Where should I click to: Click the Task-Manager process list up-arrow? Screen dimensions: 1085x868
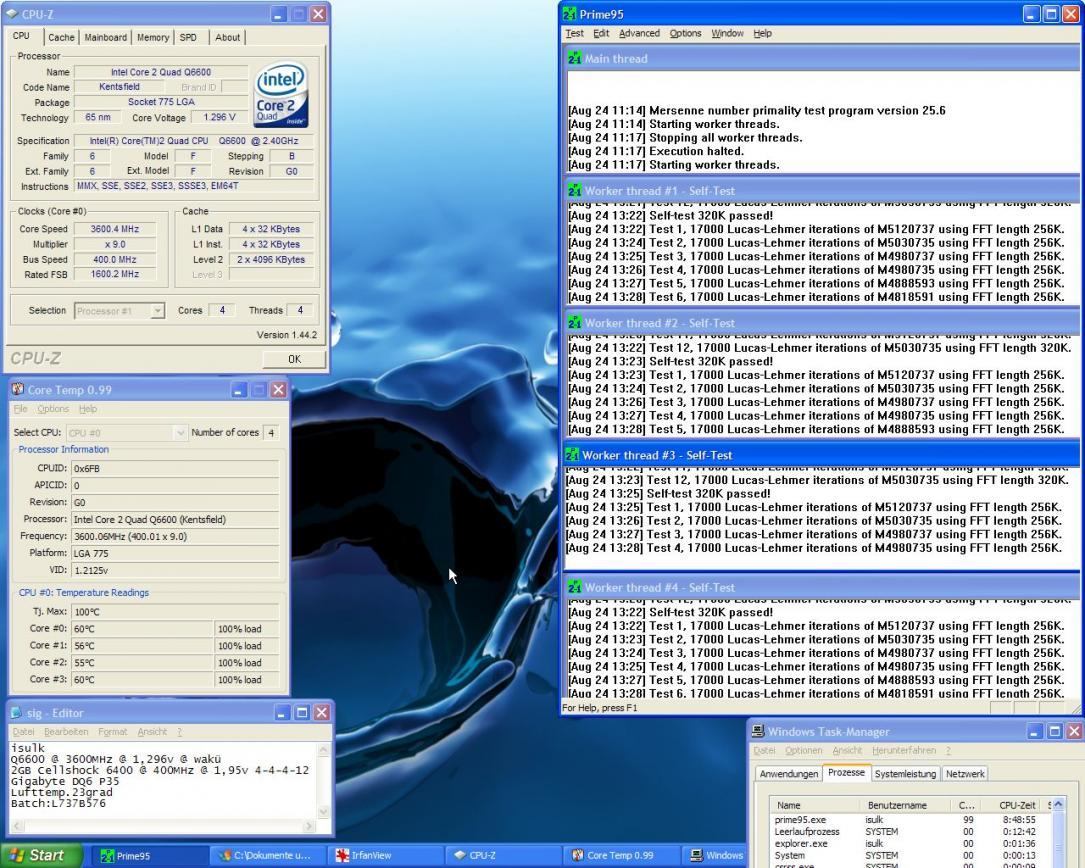point(1057,804)
